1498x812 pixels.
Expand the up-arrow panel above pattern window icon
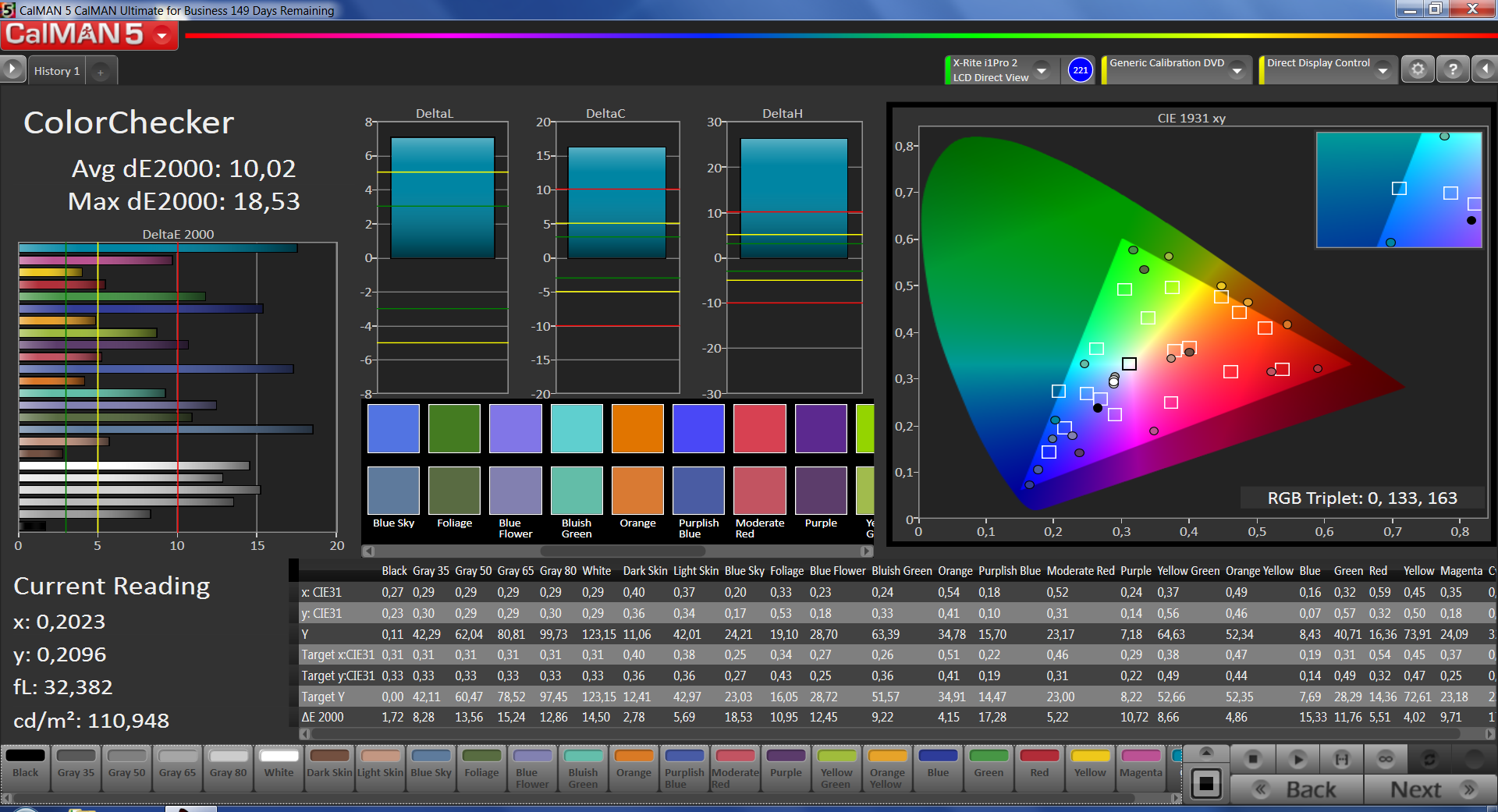(1206, 753)
